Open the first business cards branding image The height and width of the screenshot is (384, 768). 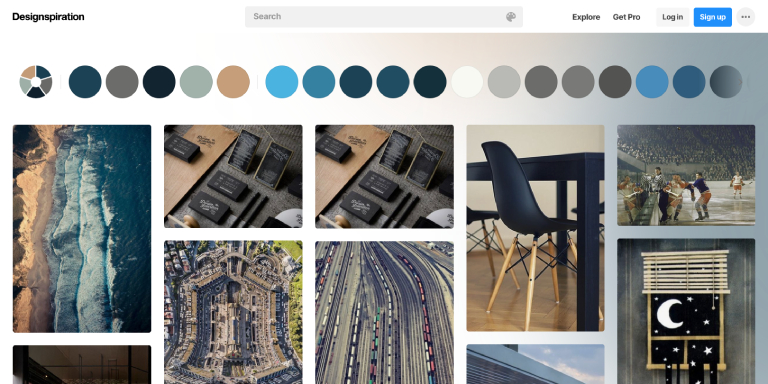click(233, 176)
